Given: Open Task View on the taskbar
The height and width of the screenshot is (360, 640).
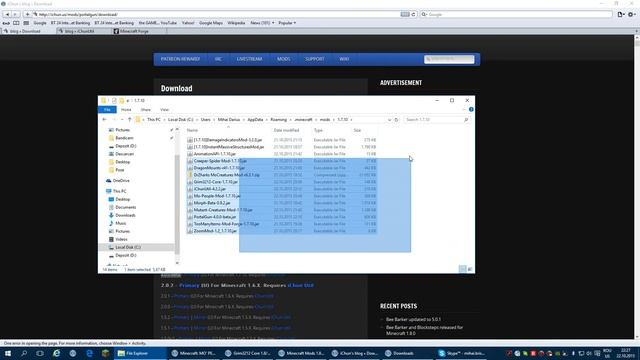Looking at the screenshot, I should click(x=40, y=353).
